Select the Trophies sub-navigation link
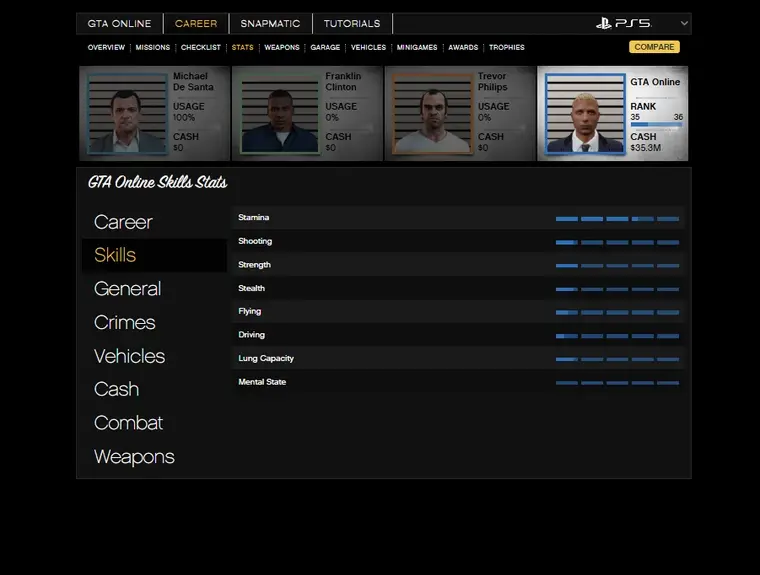Viewport: 760px width, 575px height. point(506,47)
